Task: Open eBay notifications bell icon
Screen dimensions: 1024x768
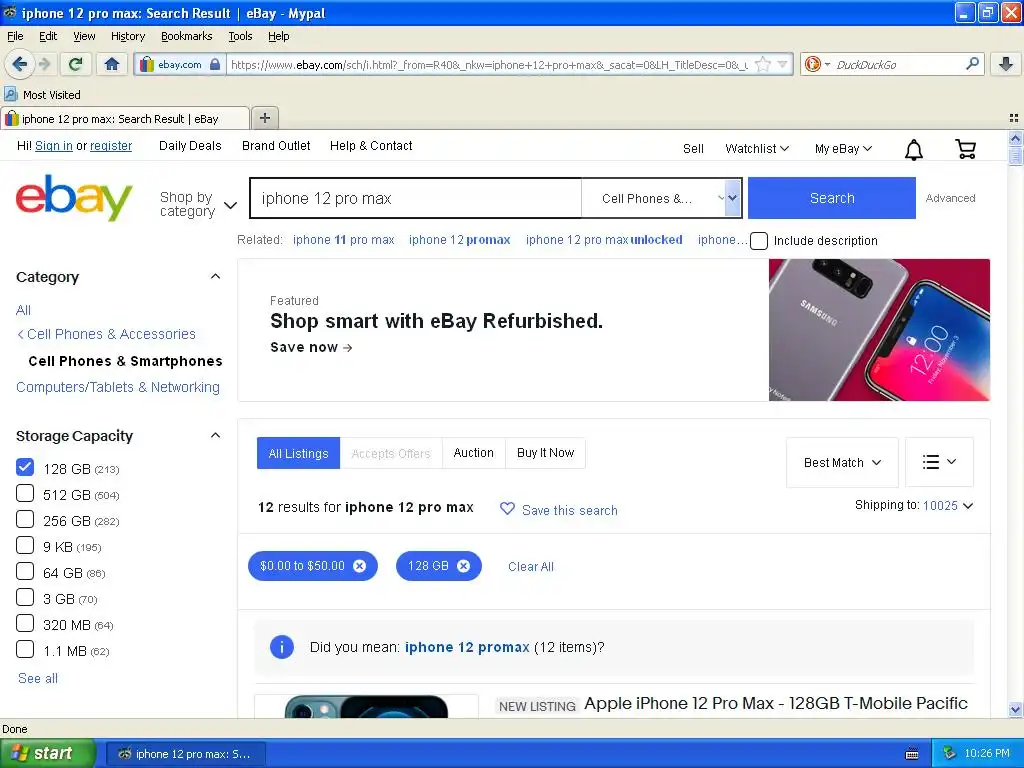Action: pos(914,150)
